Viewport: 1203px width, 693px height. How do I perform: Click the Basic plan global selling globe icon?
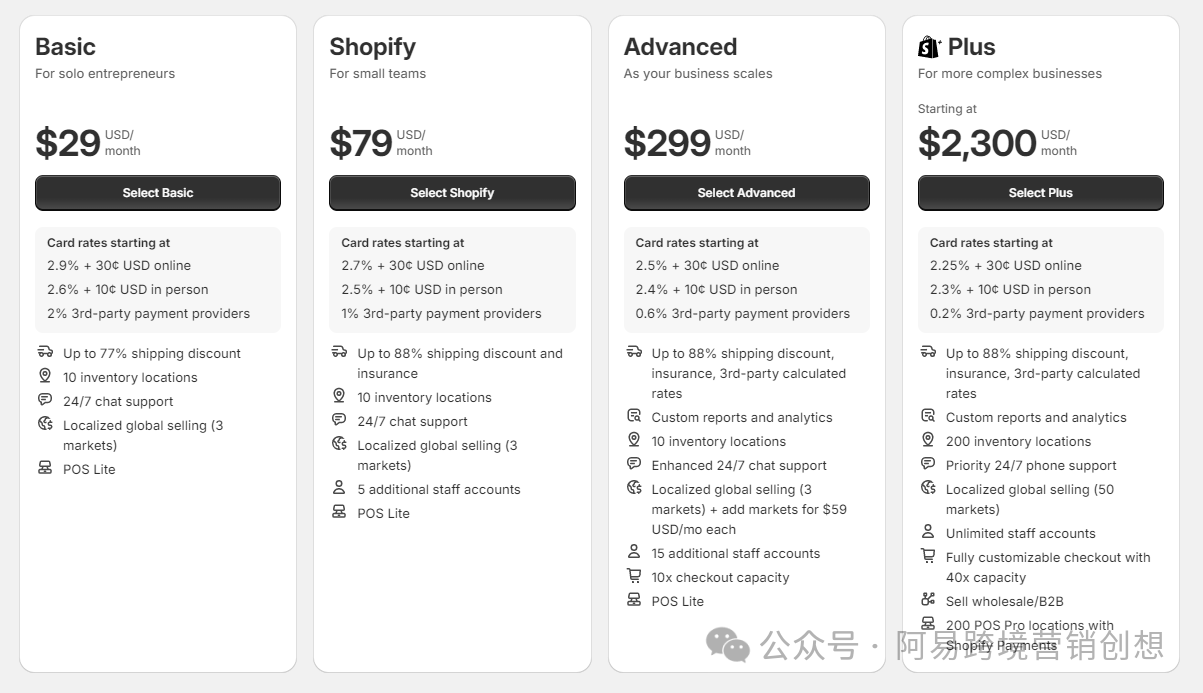[x=45, y=424]
